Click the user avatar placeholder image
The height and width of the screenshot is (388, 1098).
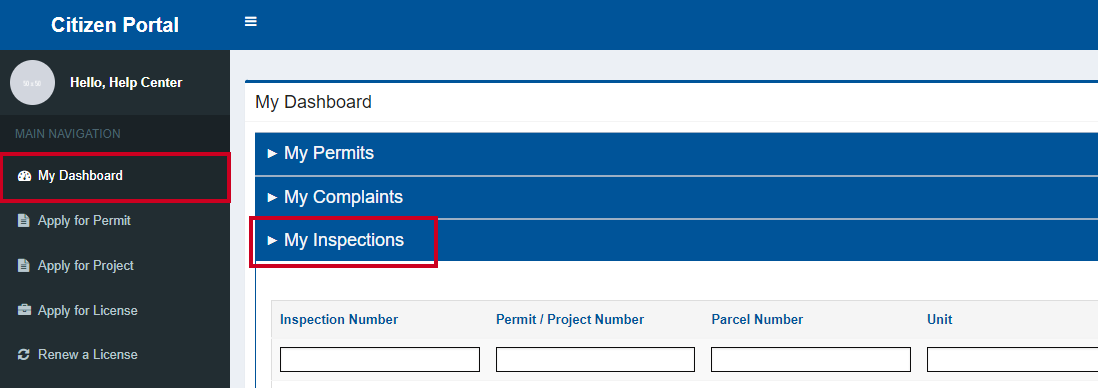click(32, 83)
